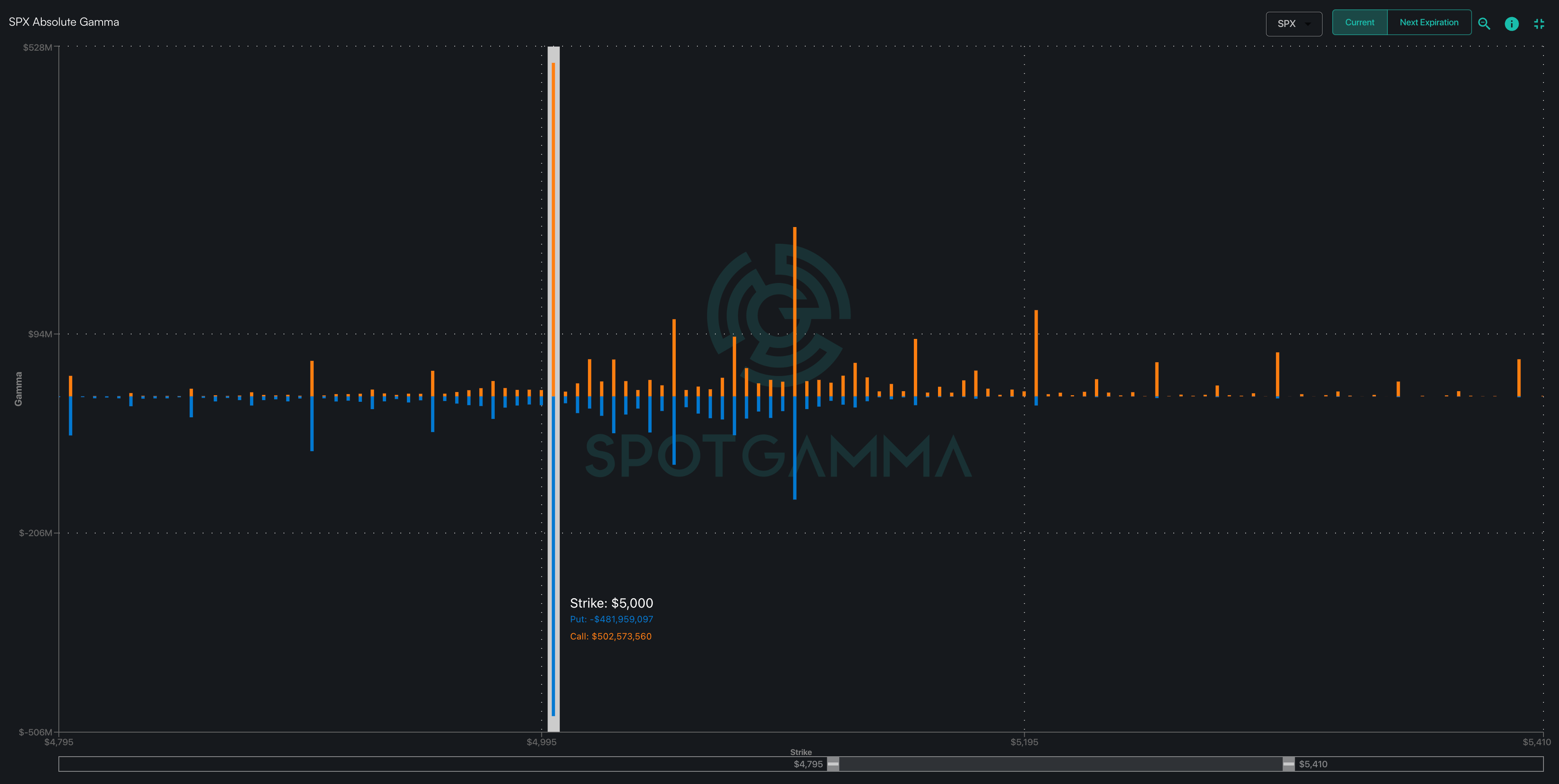Click the right $5,410 range slider handle
This screenshot has width=1559, height=784.
pyautogui.click(x=1289, y=764)
